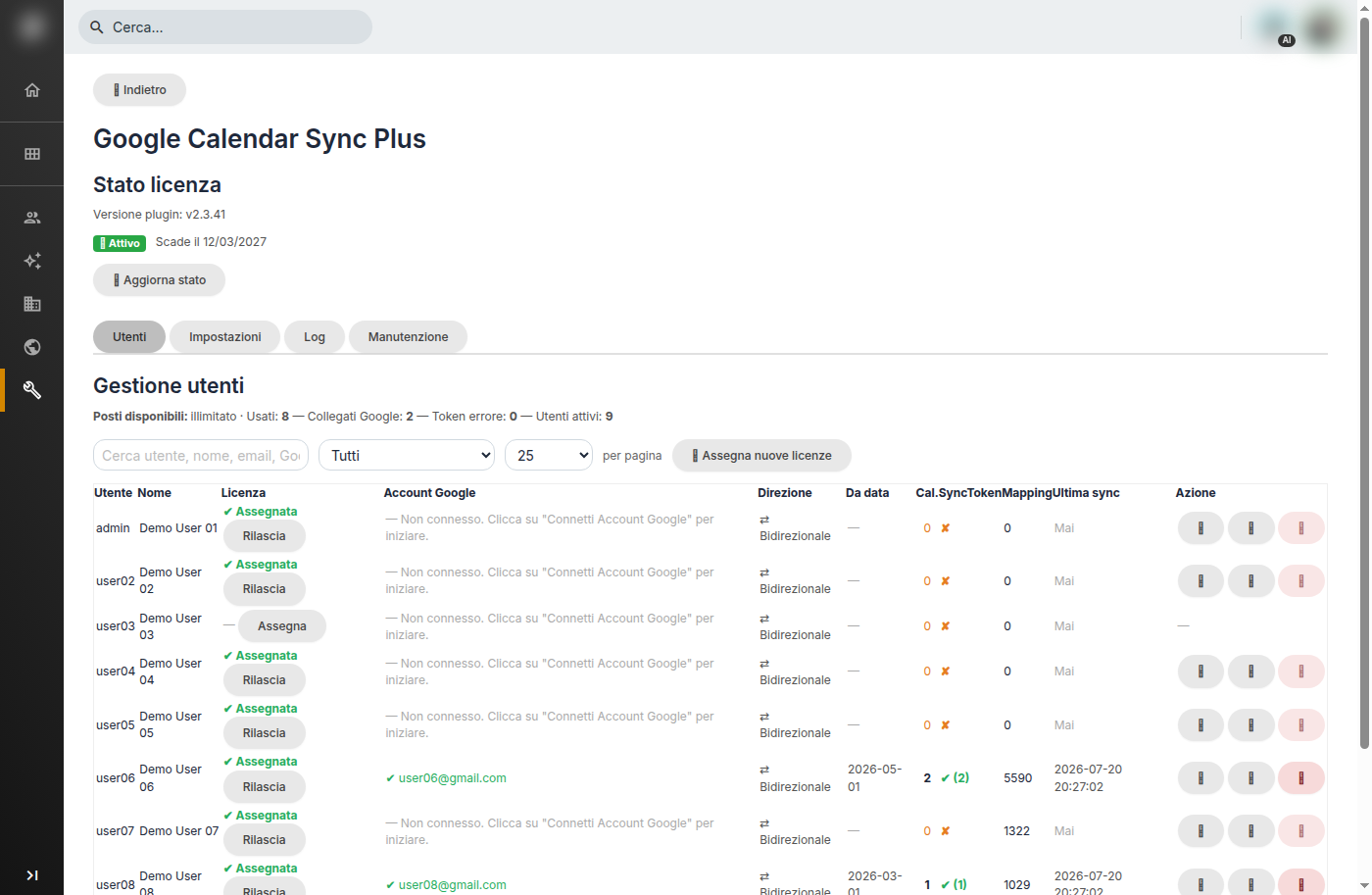Select the wrench tools icon in the sidebar
The image size is (1372, 895).
point(32,390)
